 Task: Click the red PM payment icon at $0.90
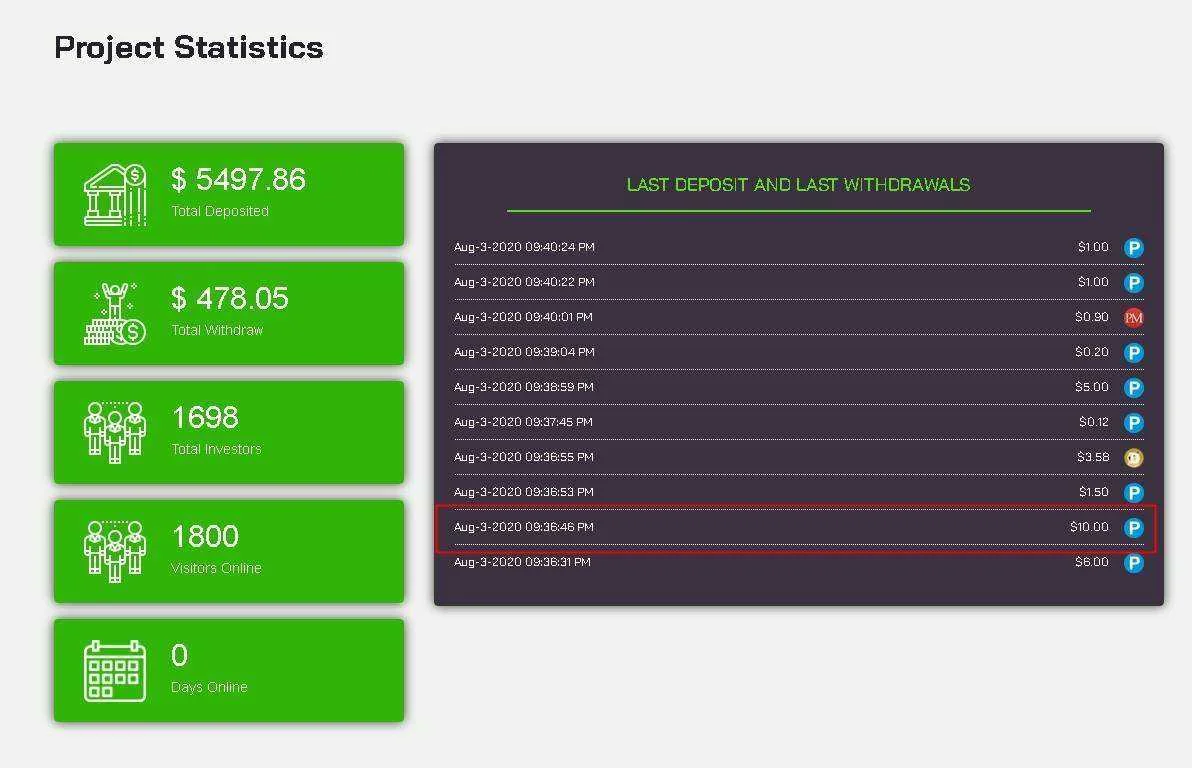[1133, 318]
